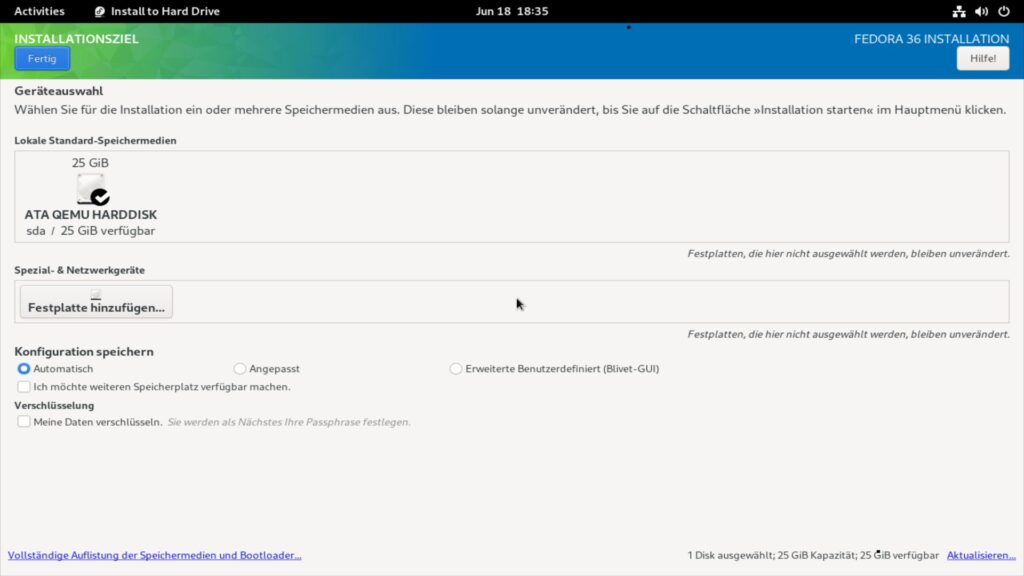Open the power menu icon
The width and height of the screenshot is (1024, 576).
pos(1004,11)
